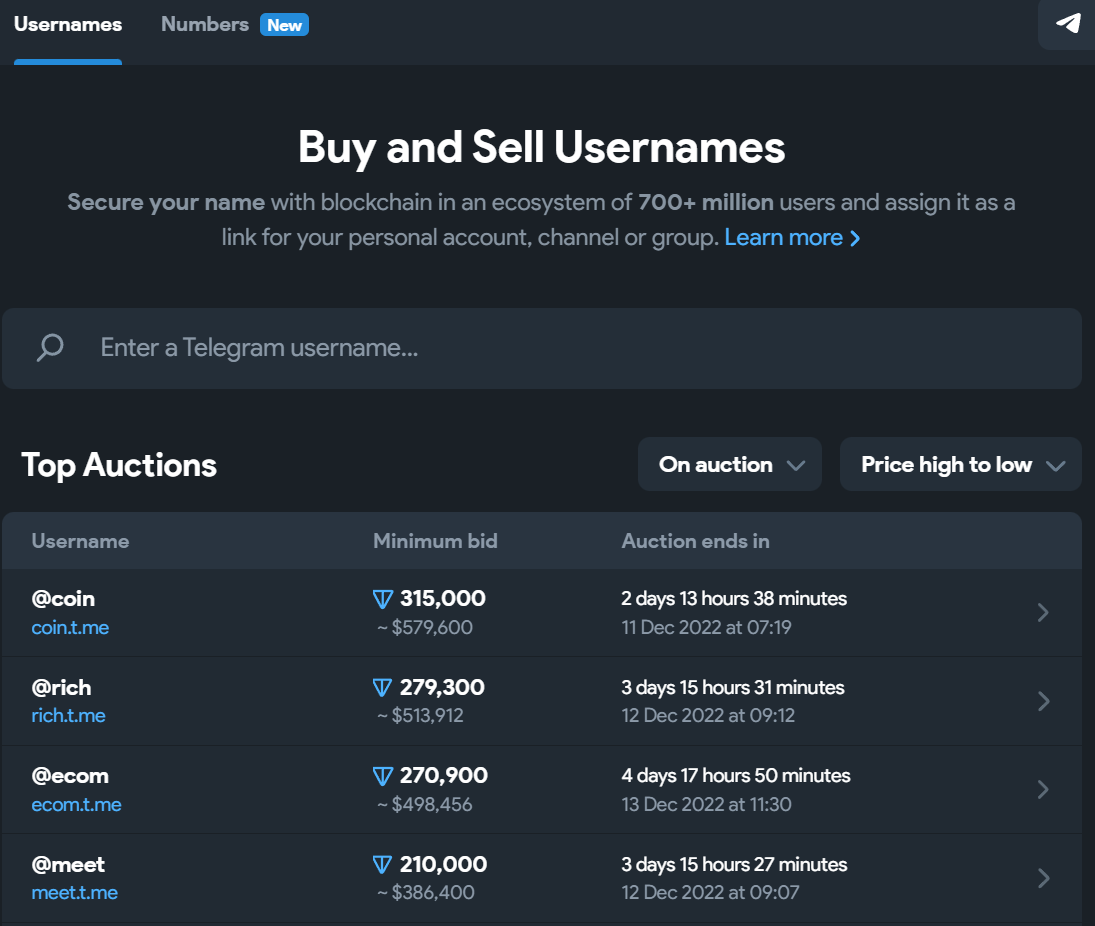The width and height of the screenshot is (1095, 926).
Task: Switch to the Numbers tab
Action: [205, 24]
